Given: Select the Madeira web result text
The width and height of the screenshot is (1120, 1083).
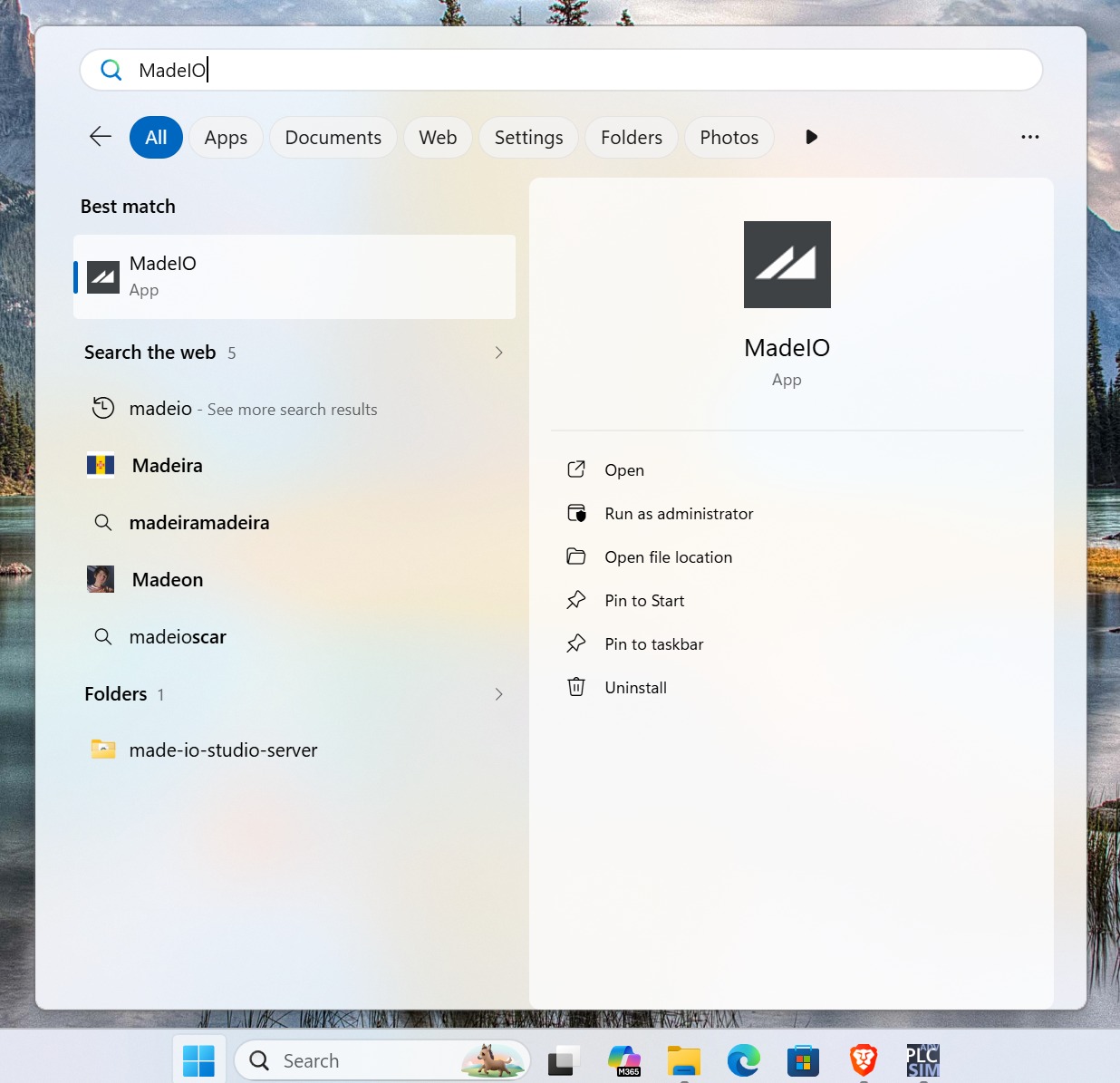Looking at the screenshot, I should click(168, 466).
